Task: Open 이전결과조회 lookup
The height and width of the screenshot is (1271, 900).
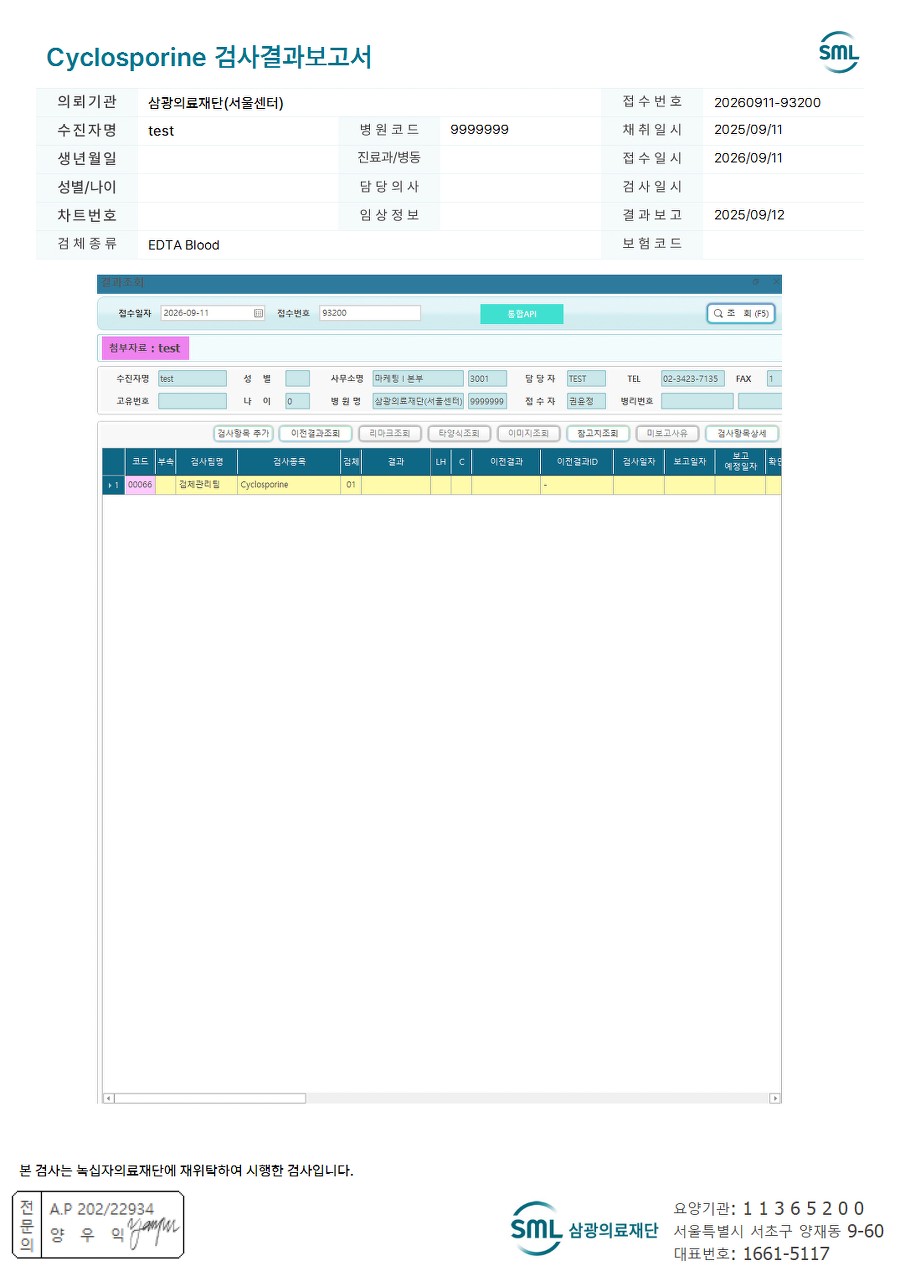Action: 315,434
